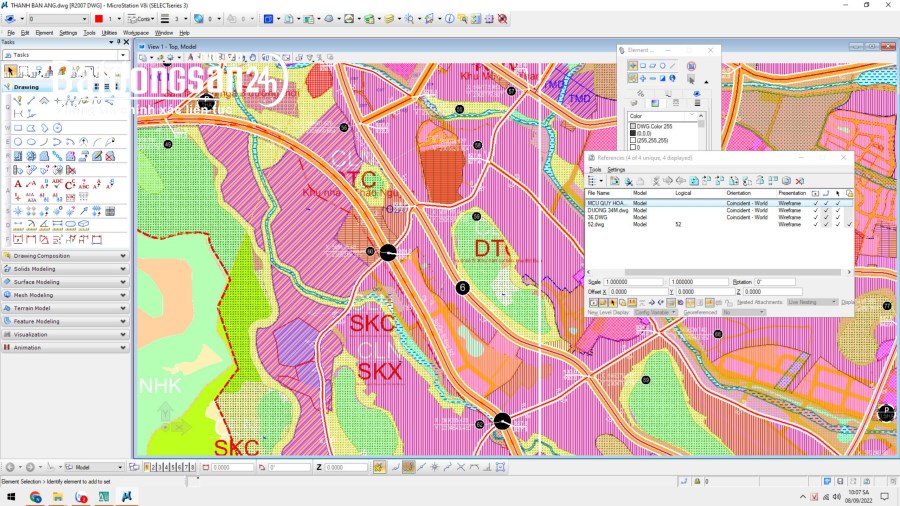Open the color tab in Element Selection

(x=655, y=103)
